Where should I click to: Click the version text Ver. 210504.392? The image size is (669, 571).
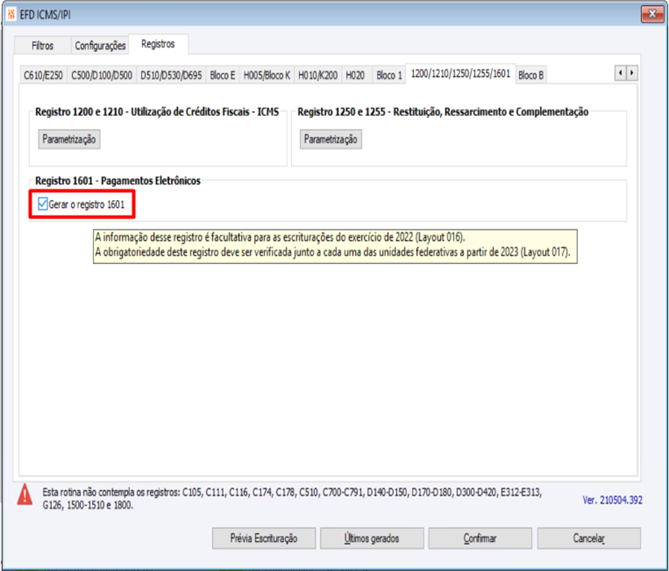pyautogui.click(x=612, y=500)
